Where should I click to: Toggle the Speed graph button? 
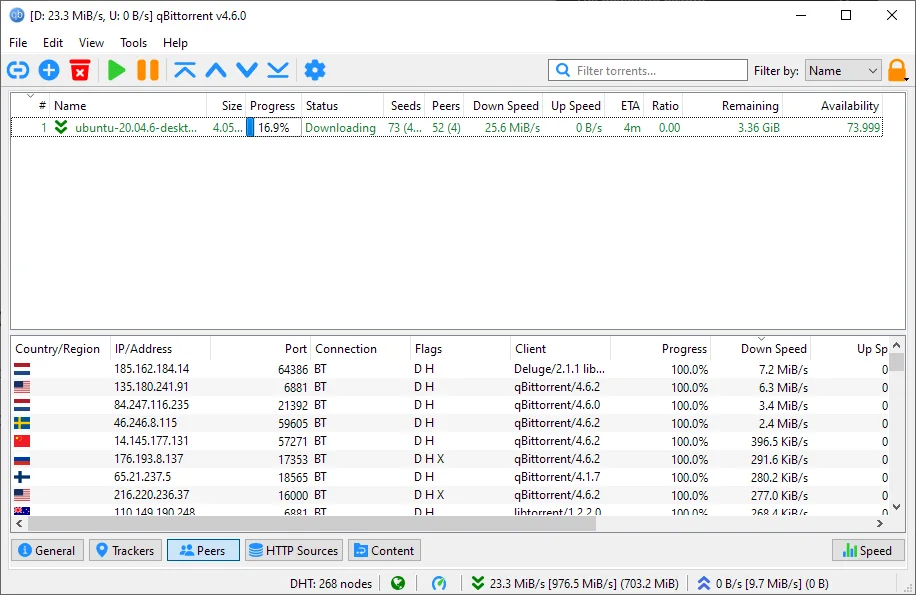pyautogui.click(x=868, y=551)
